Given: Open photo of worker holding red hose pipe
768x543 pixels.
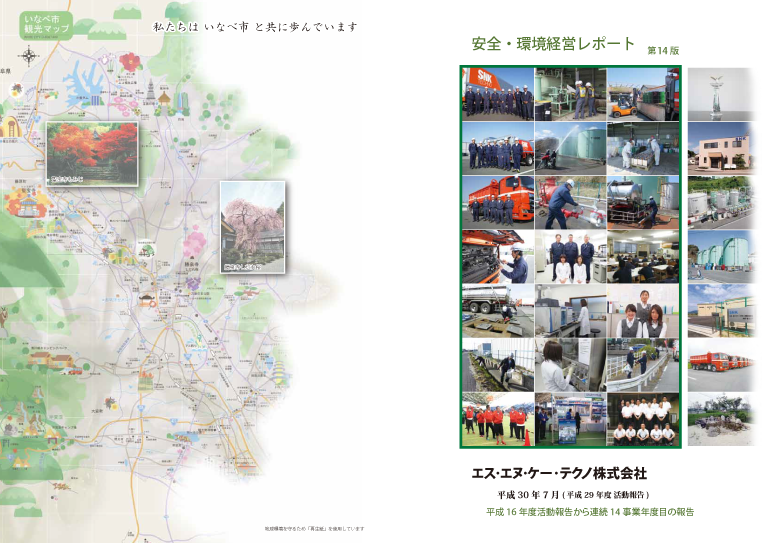Looking at the screenshot, I should 571,203.
